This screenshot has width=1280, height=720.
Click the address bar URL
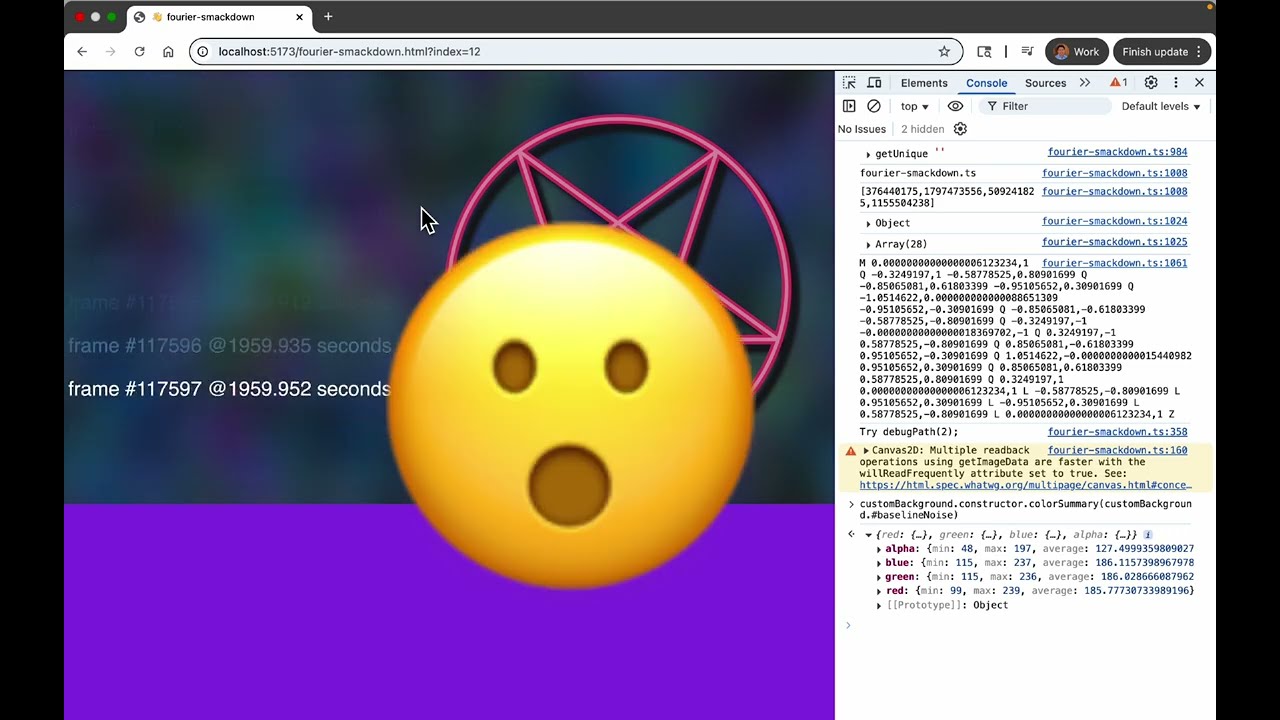(349, 52)
